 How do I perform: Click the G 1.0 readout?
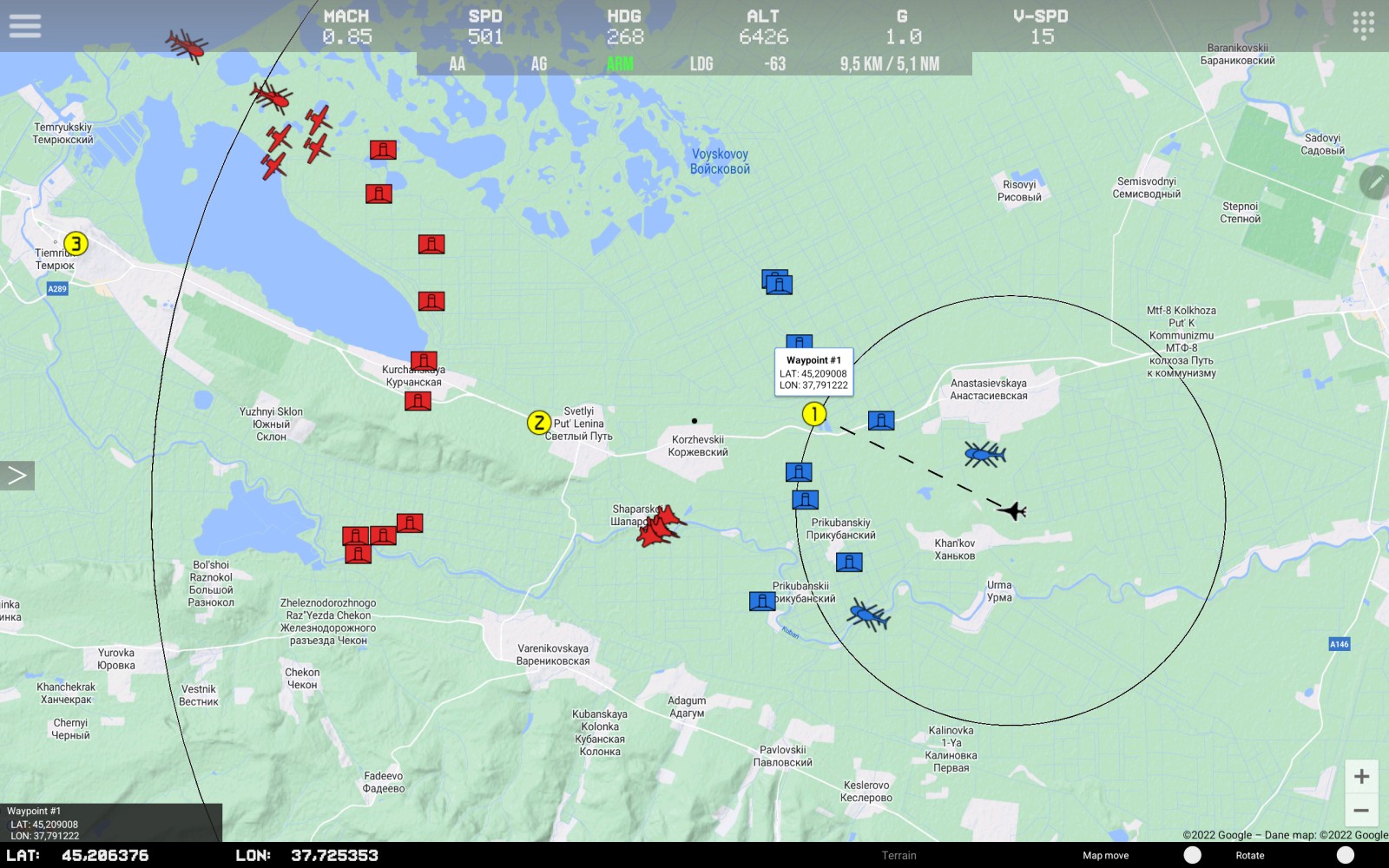point(903,27)
